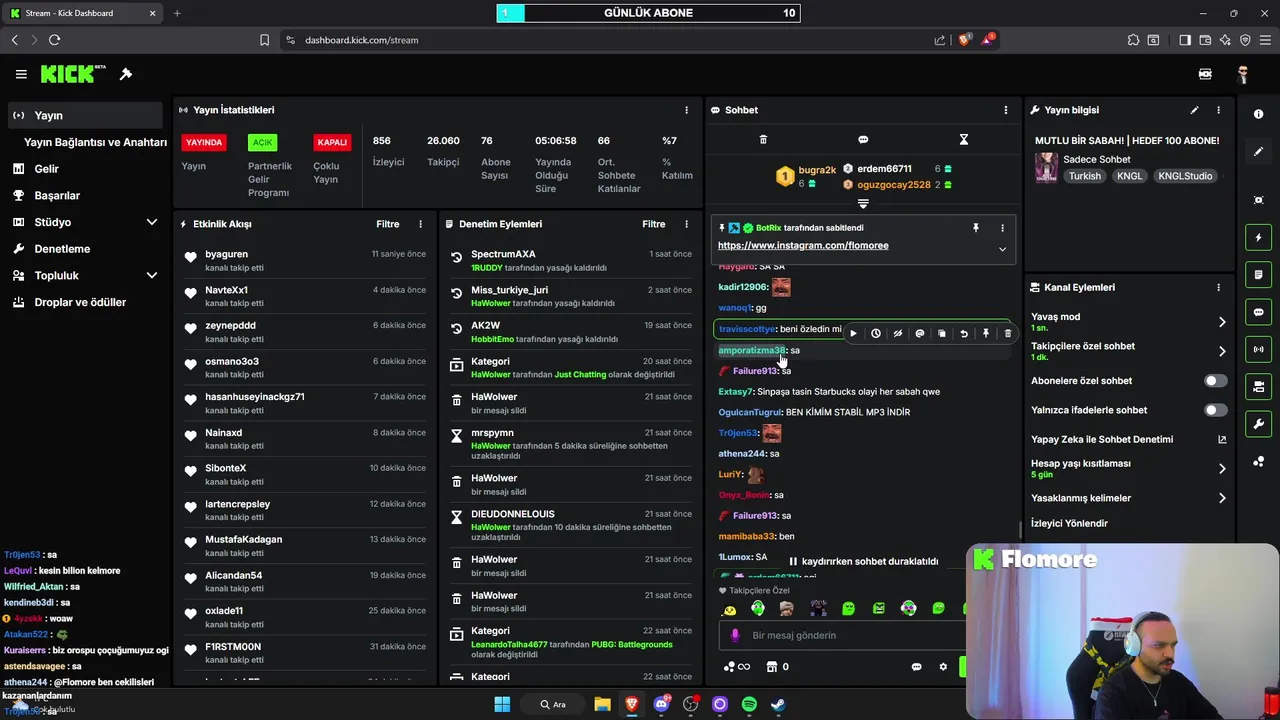Click the wrench icon in the right sidebar
Screen dimensions: 1280x720
(x=1258, y=424)
